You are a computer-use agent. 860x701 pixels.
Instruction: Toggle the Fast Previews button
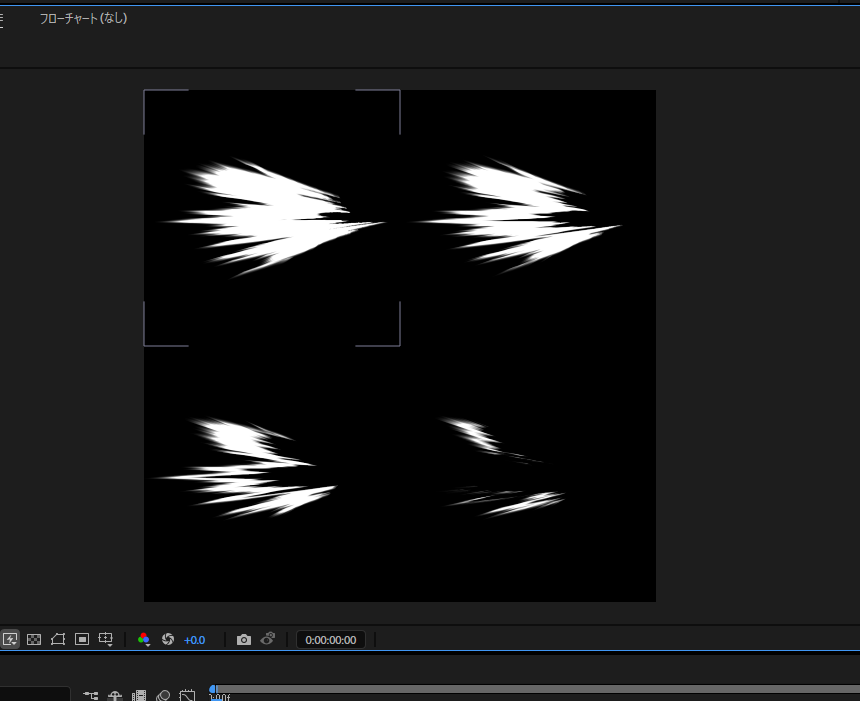pos(10,639)
